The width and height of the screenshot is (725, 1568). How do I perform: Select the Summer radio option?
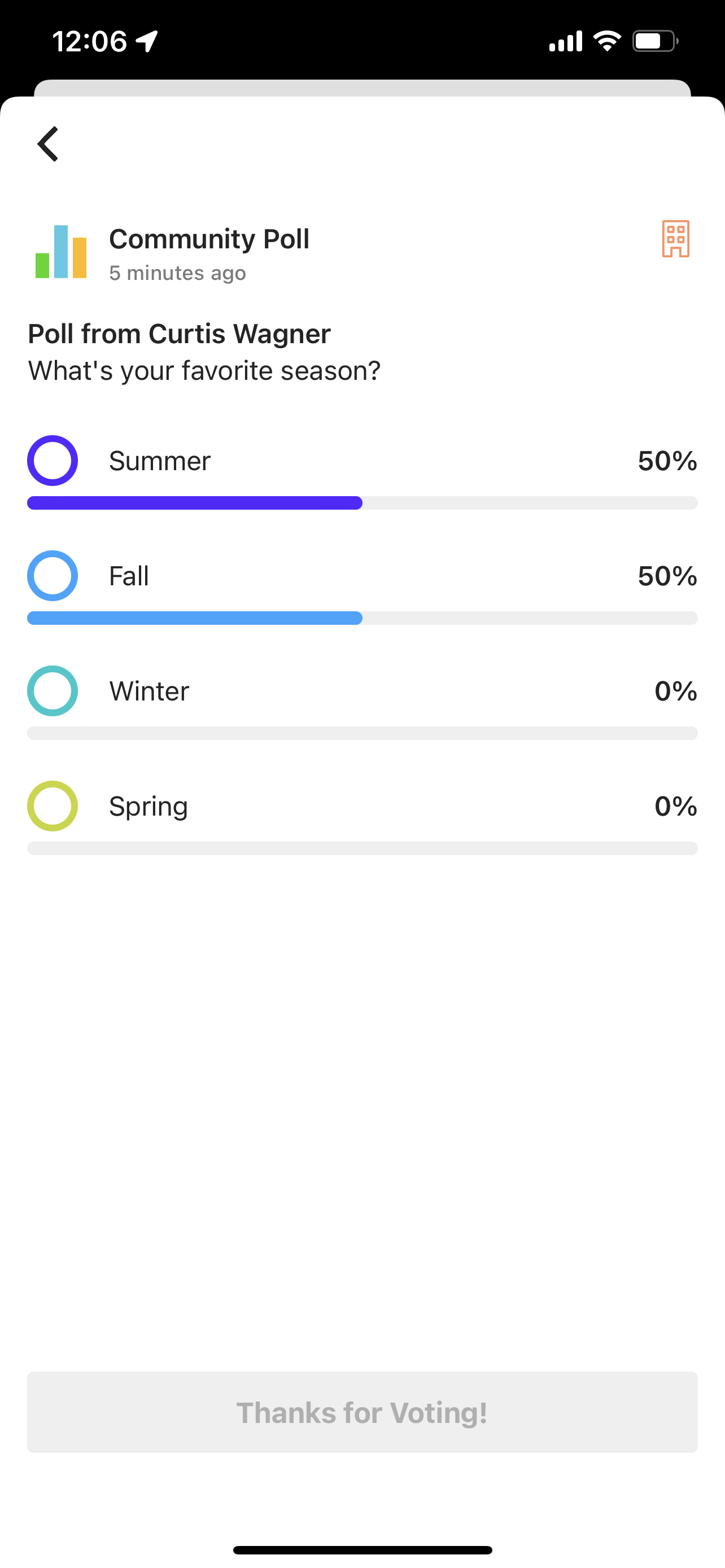53,461
